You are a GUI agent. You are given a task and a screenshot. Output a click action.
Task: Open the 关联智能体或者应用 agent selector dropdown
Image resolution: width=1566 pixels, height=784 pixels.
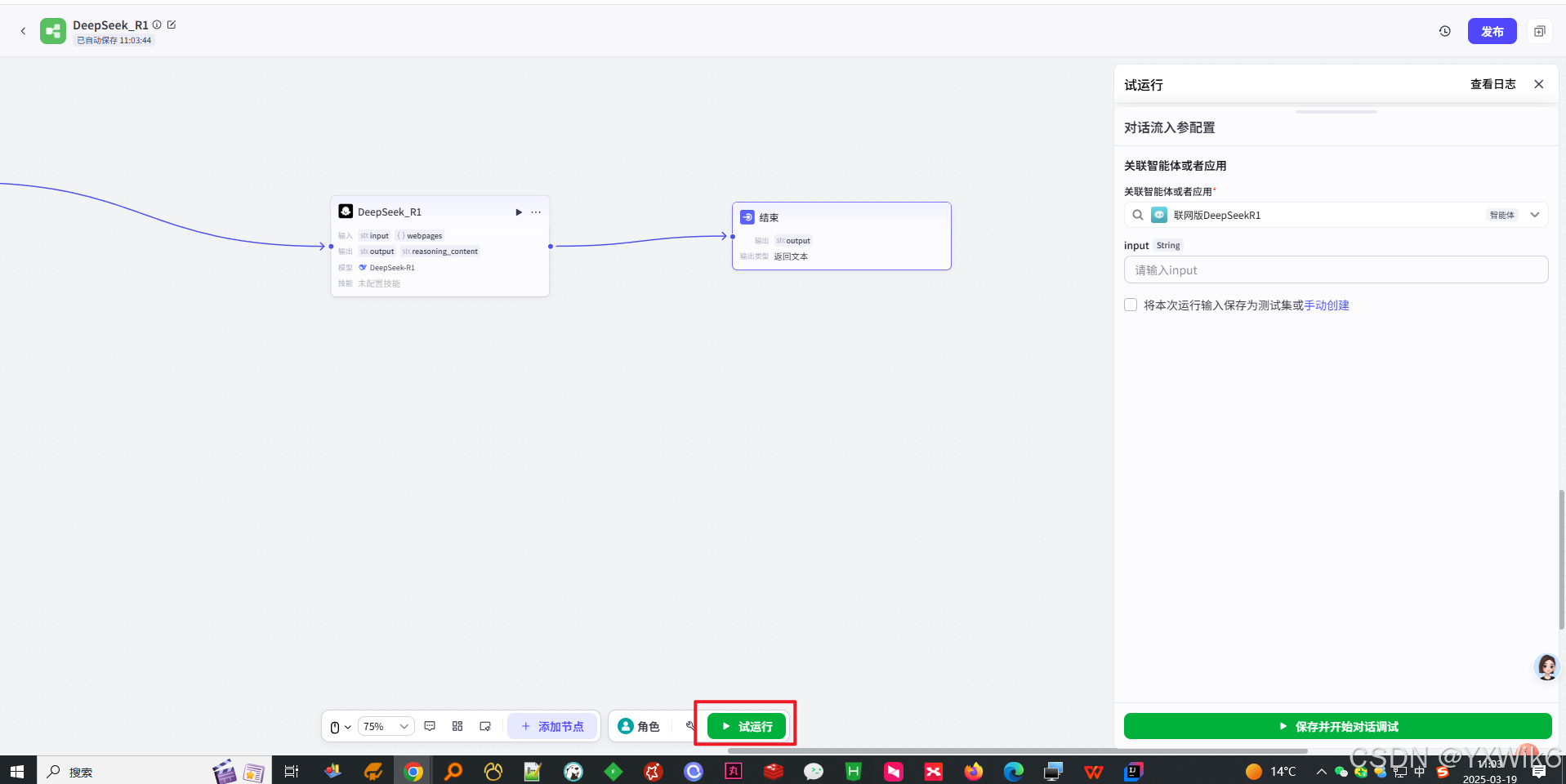1336,215
